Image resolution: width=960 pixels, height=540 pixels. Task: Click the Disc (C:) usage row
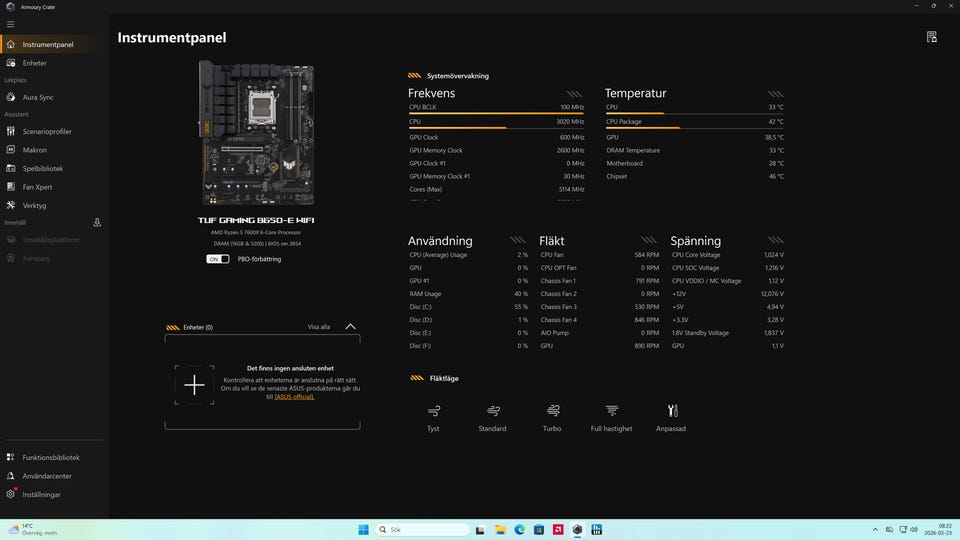click(x=468, y=307)
